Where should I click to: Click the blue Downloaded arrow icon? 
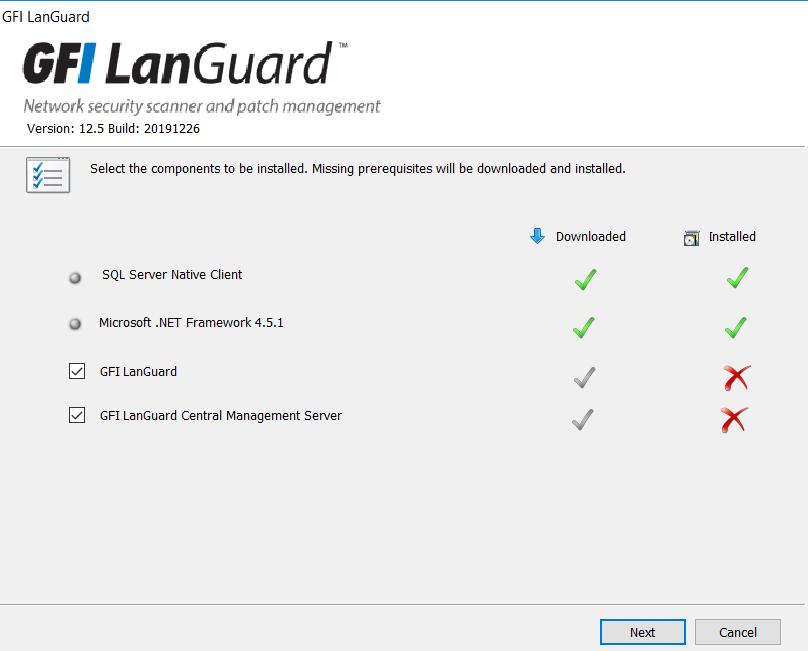point(537,236)
